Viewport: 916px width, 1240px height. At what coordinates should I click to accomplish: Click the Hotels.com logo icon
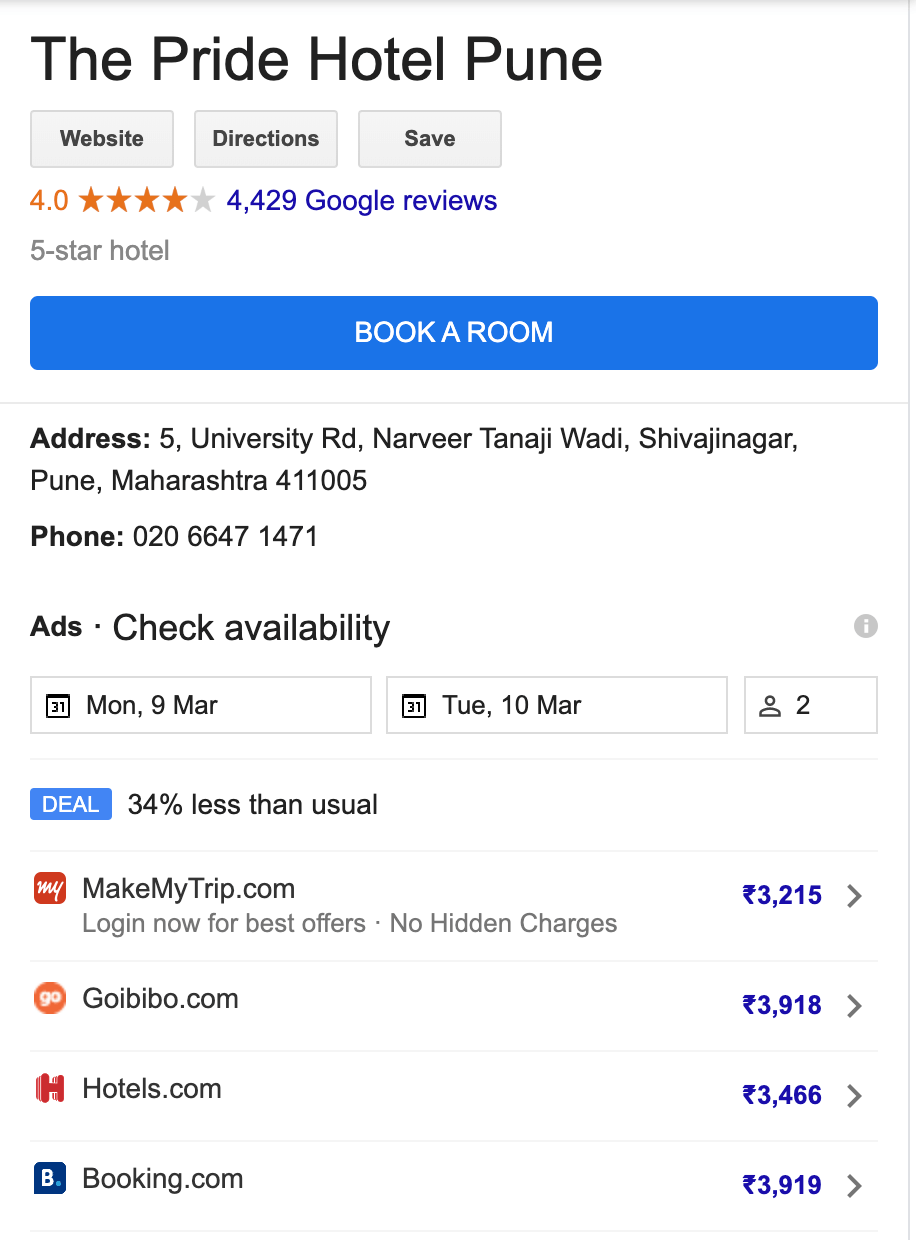click(x=50, y=1088)
